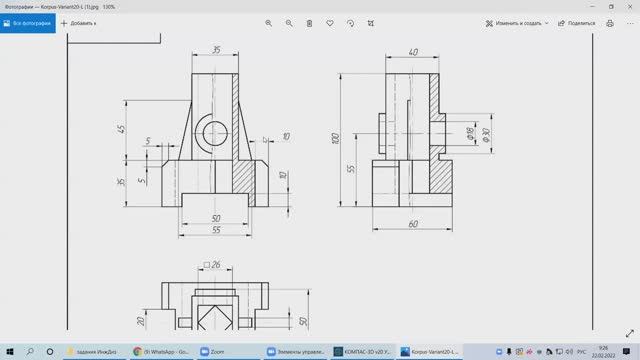
Task: Go back to Все фотографии
Action: pos(28,23)
